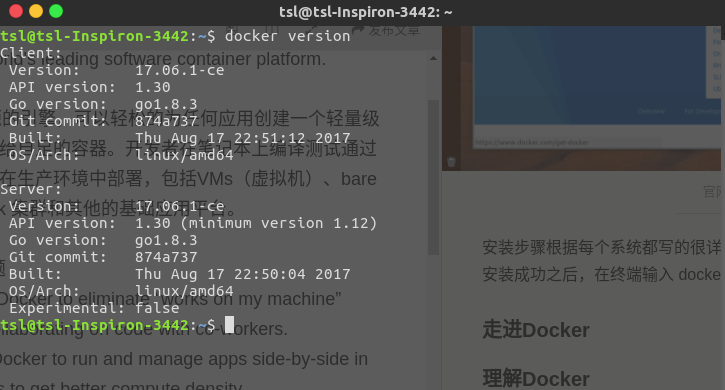
Task: Click the paragraph starting 安装步骤根据每个系统
Action: point(602,248)
